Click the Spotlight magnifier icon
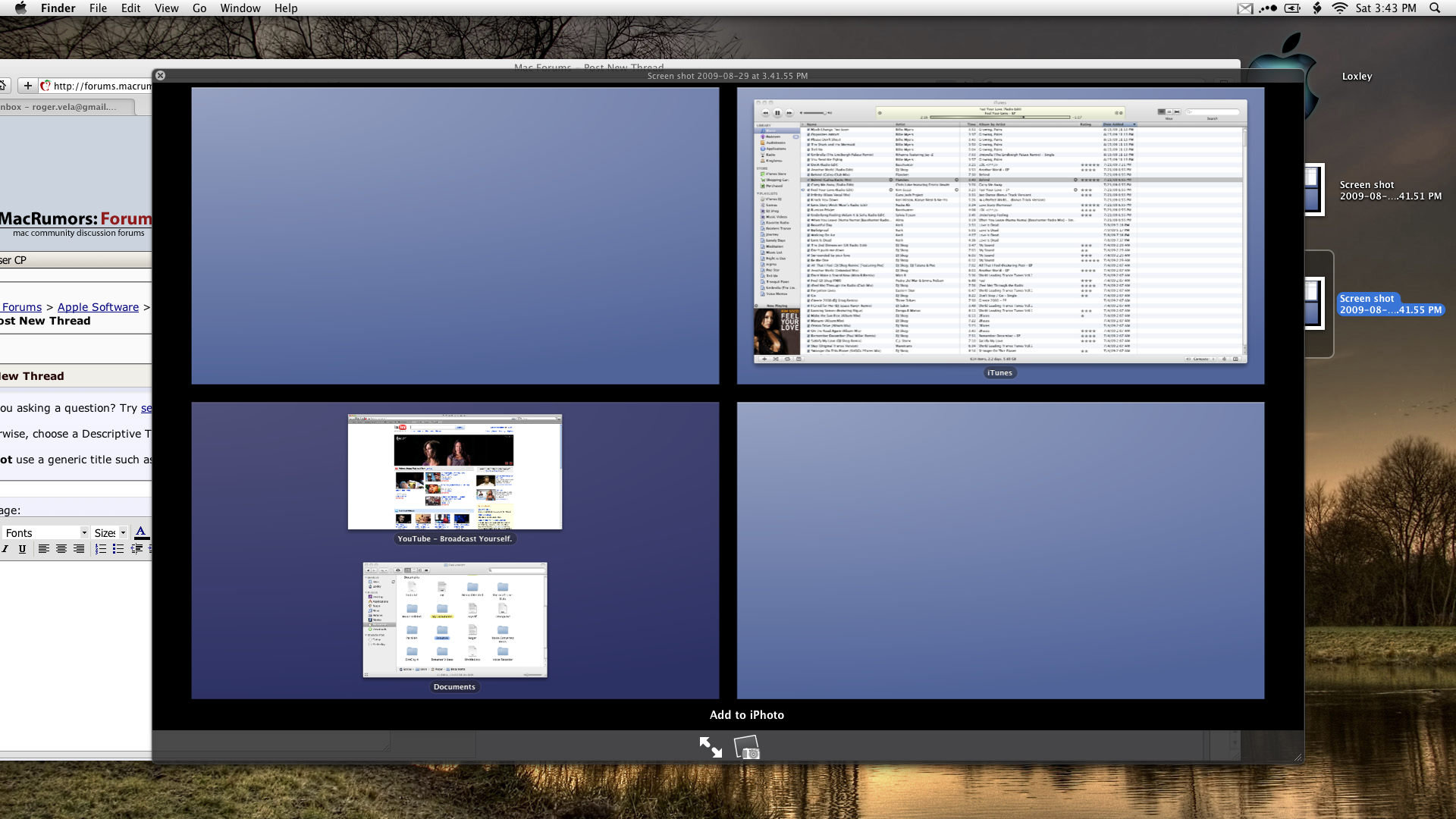 (x=1435, y=8)
